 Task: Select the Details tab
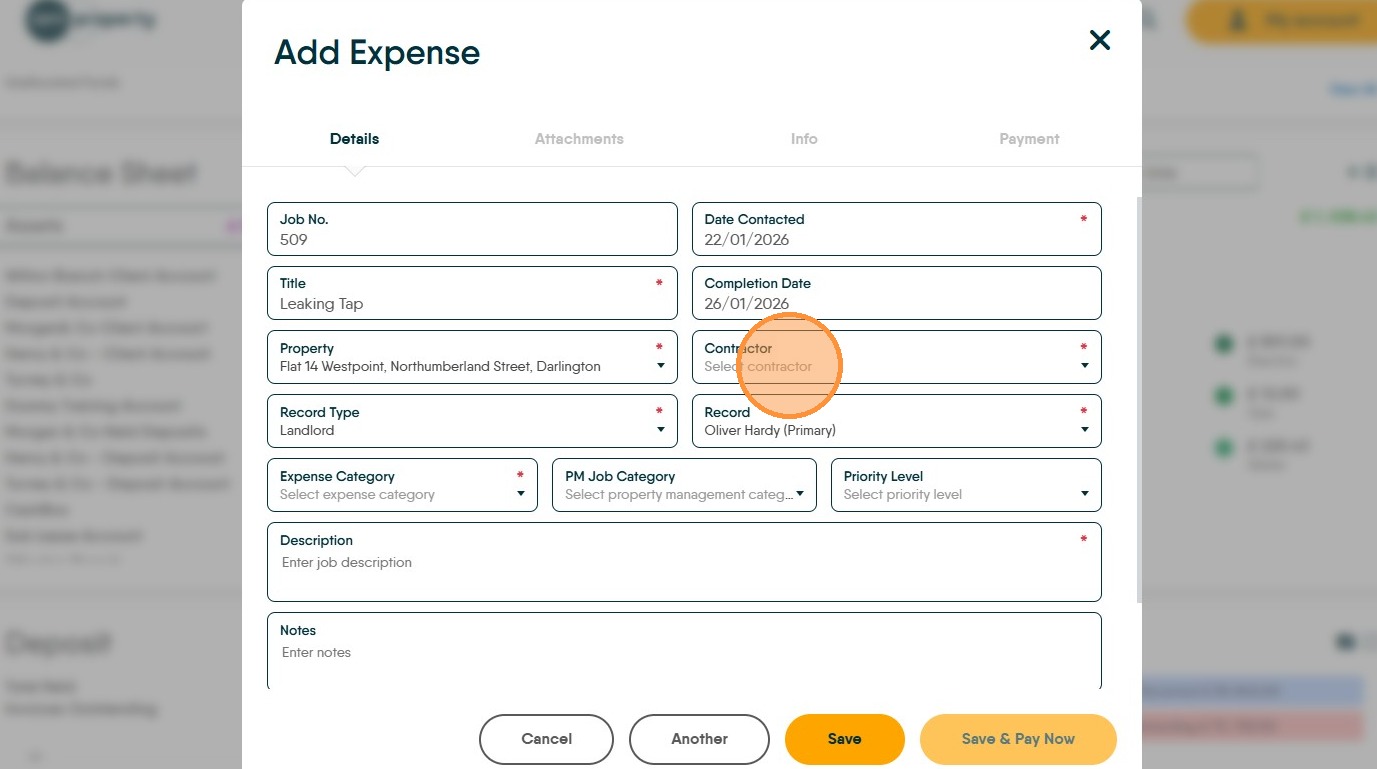pyautogui.click(x=354, y=139)
